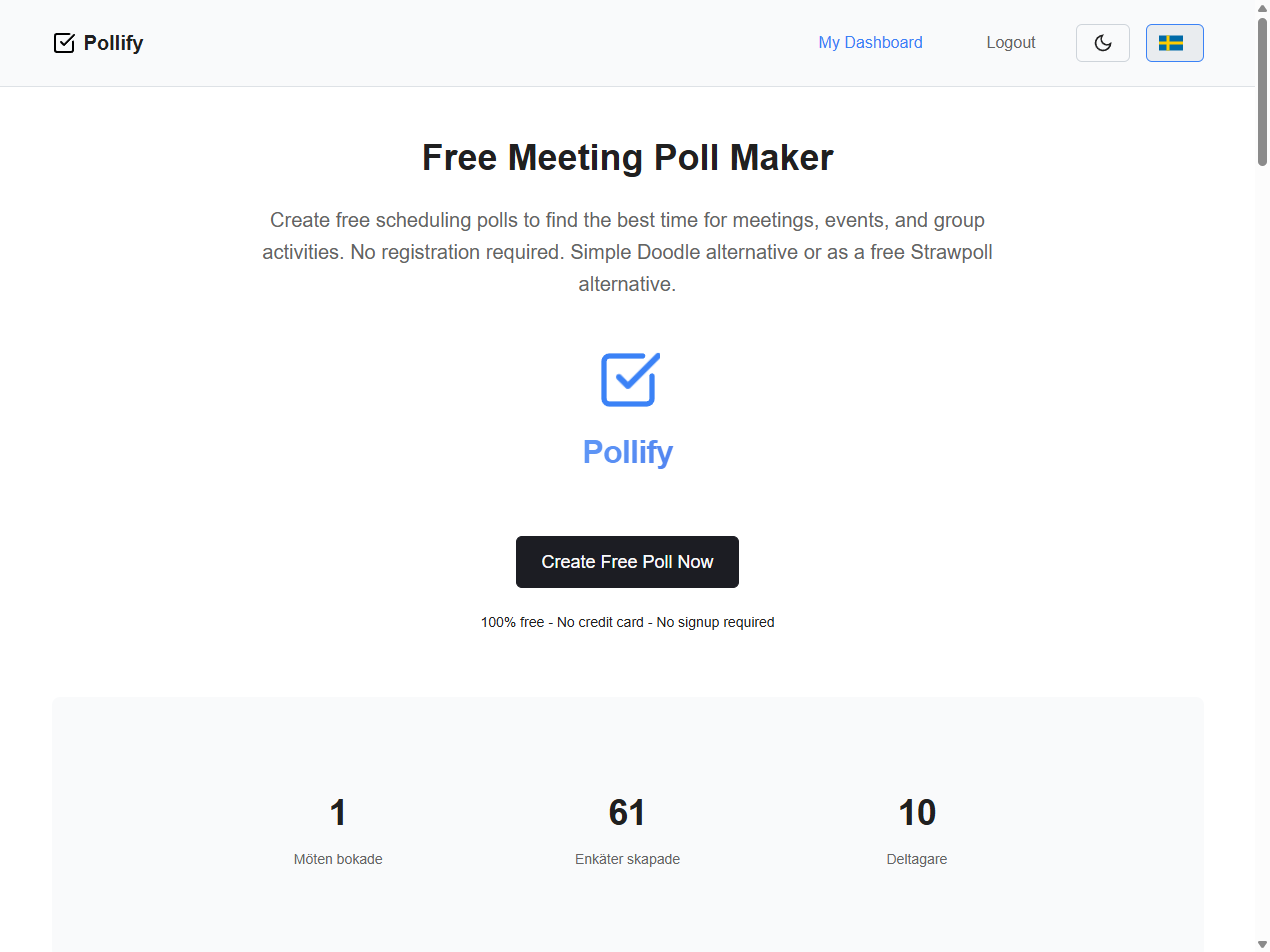Viewport: 1270px width, 952px height.
Task: Activate dark theme with the crescent icon
Action: click(x=1102, y=42)
